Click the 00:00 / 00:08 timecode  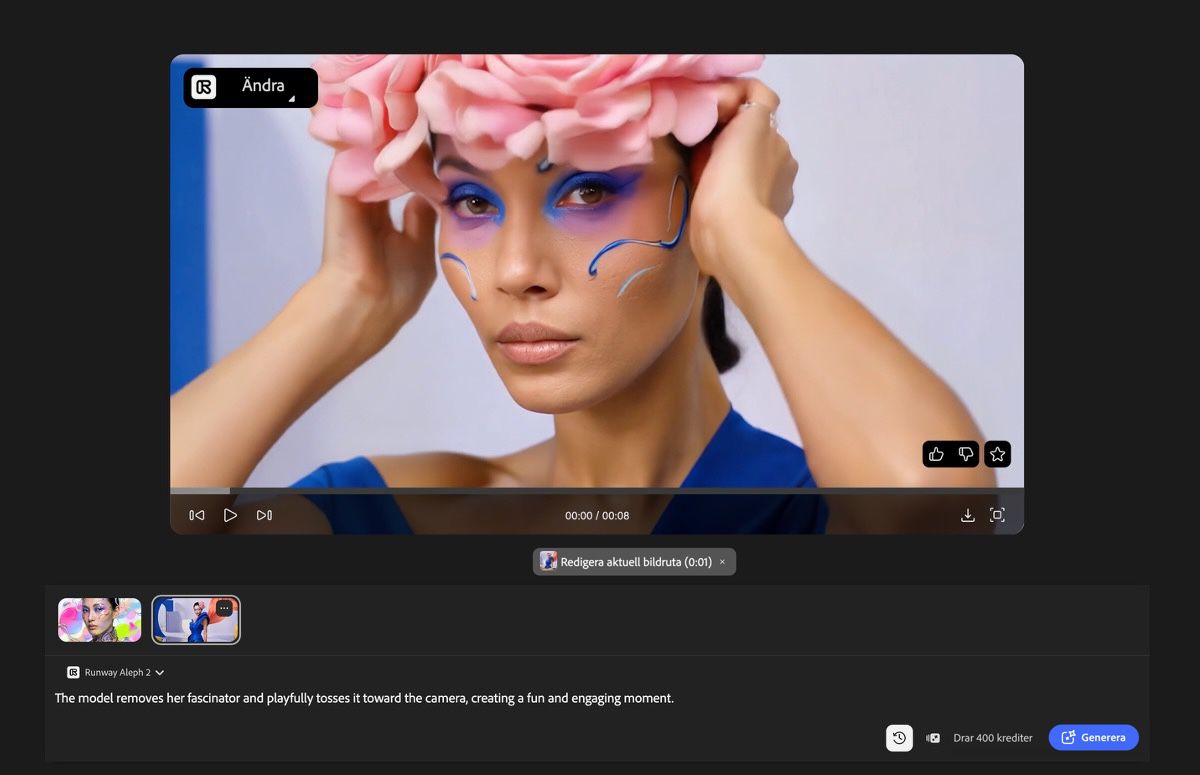pos(597,516)
